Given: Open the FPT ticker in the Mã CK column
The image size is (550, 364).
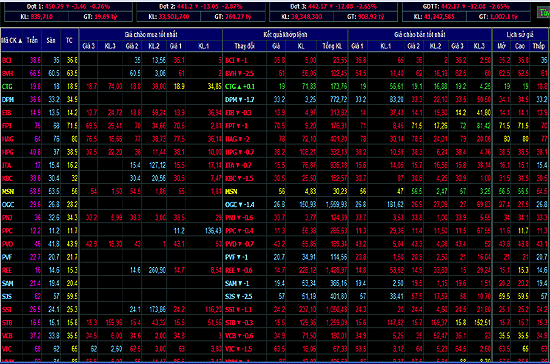Looking at the screenshot, I should click(7, 126).
